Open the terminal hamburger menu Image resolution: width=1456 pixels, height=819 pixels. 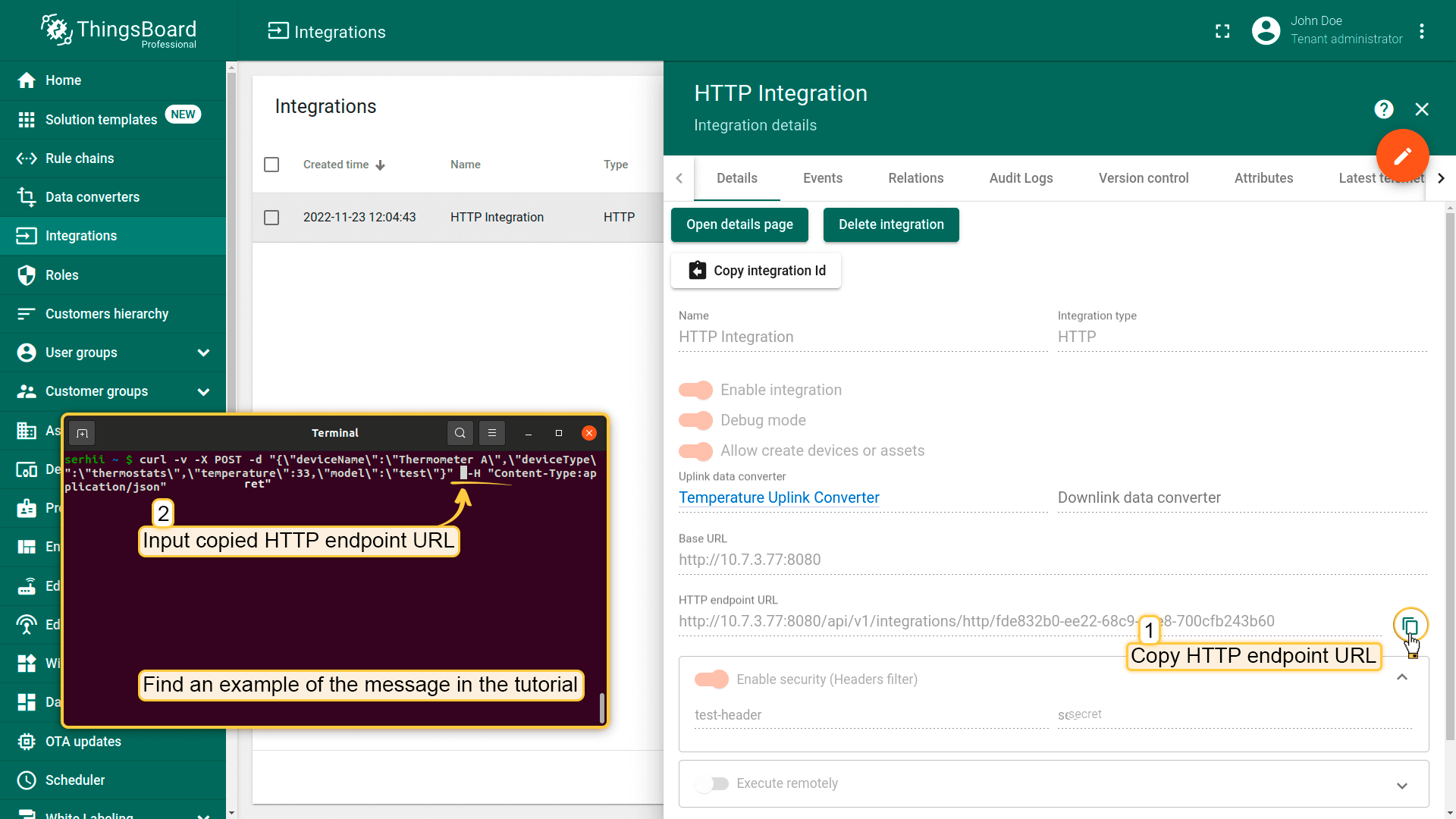point(492,433)
